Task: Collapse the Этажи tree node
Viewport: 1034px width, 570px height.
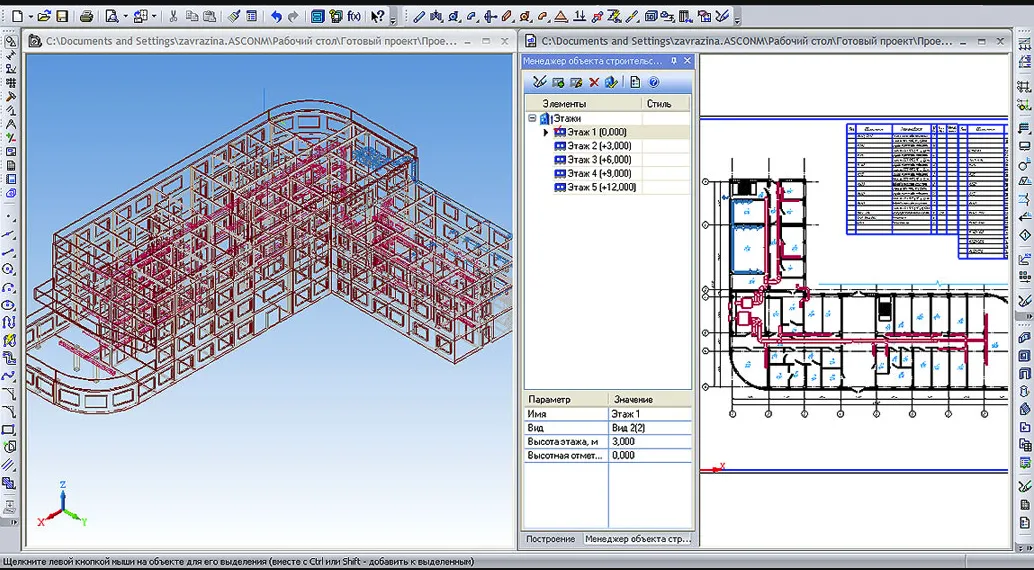Action: pos(532,119)
